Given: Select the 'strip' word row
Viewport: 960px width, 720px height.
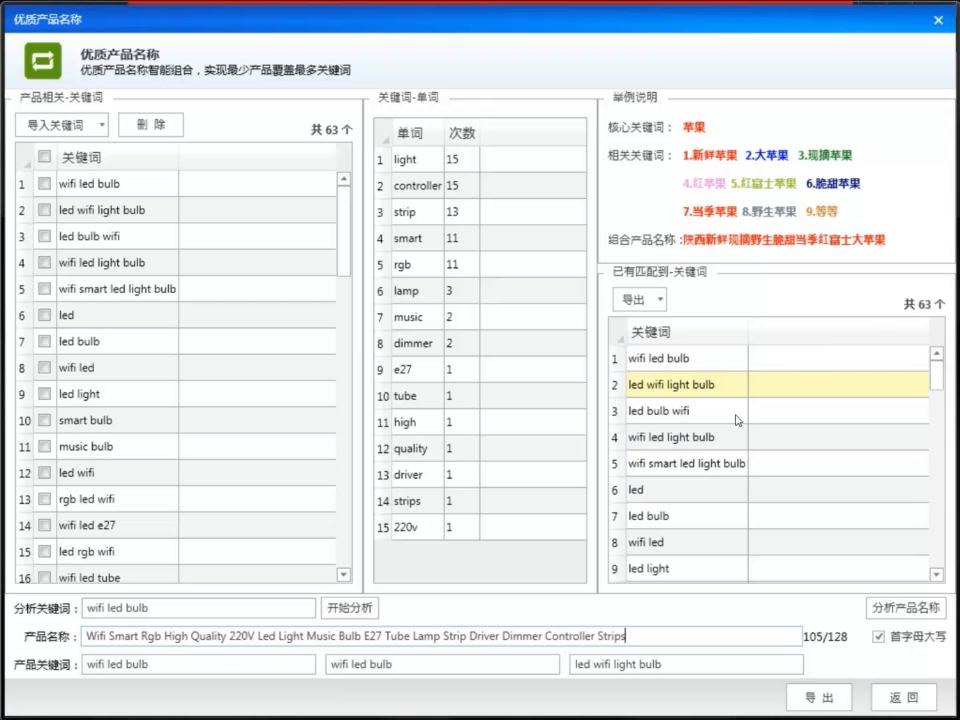Looking at the screenshot, I should [480, 212].
